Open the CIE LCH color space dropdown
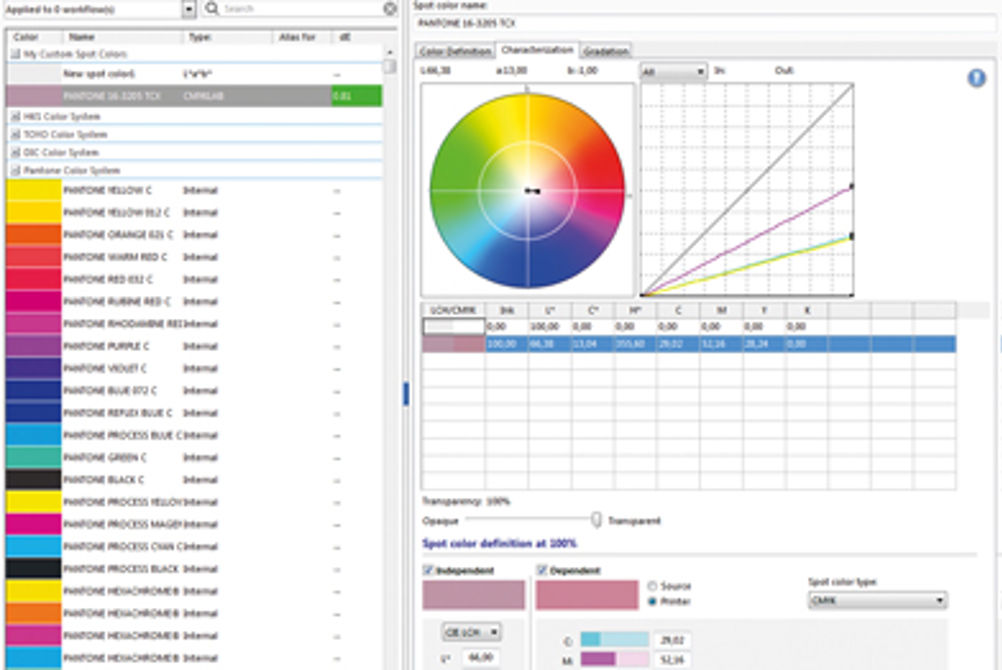This screenshot has width=1002, height=670. pyautogui.click(x=472, y=632)
